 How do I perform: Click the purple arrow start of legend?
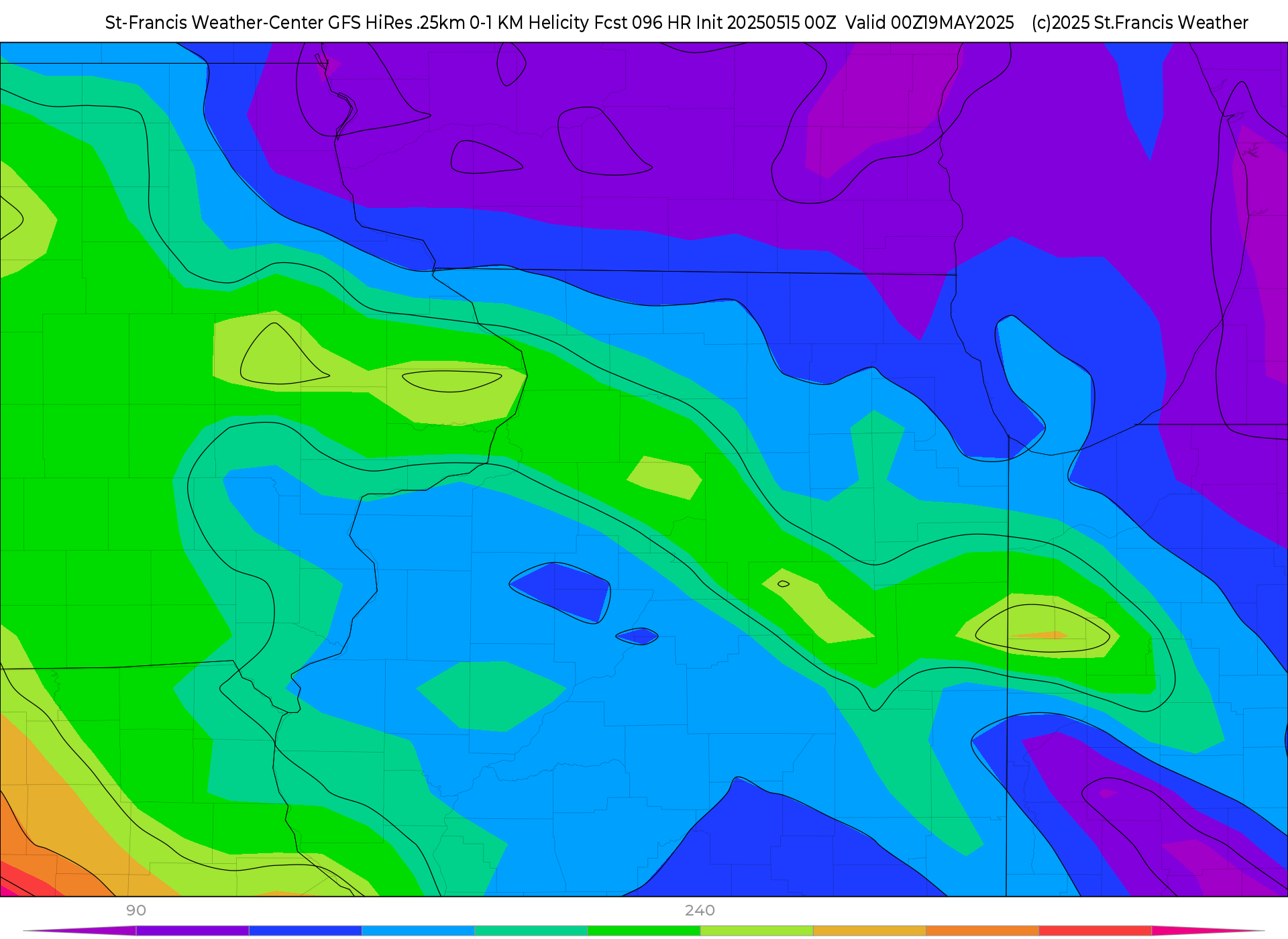80,931
